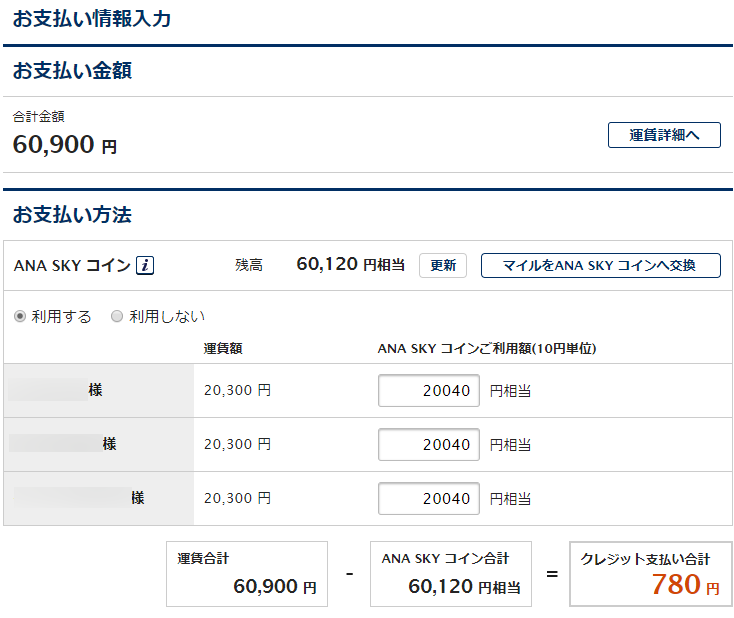The height and width of the screenshot is (618, 734).
Task: Focus third passenger's coin amount field
Action: coord(429,499)
